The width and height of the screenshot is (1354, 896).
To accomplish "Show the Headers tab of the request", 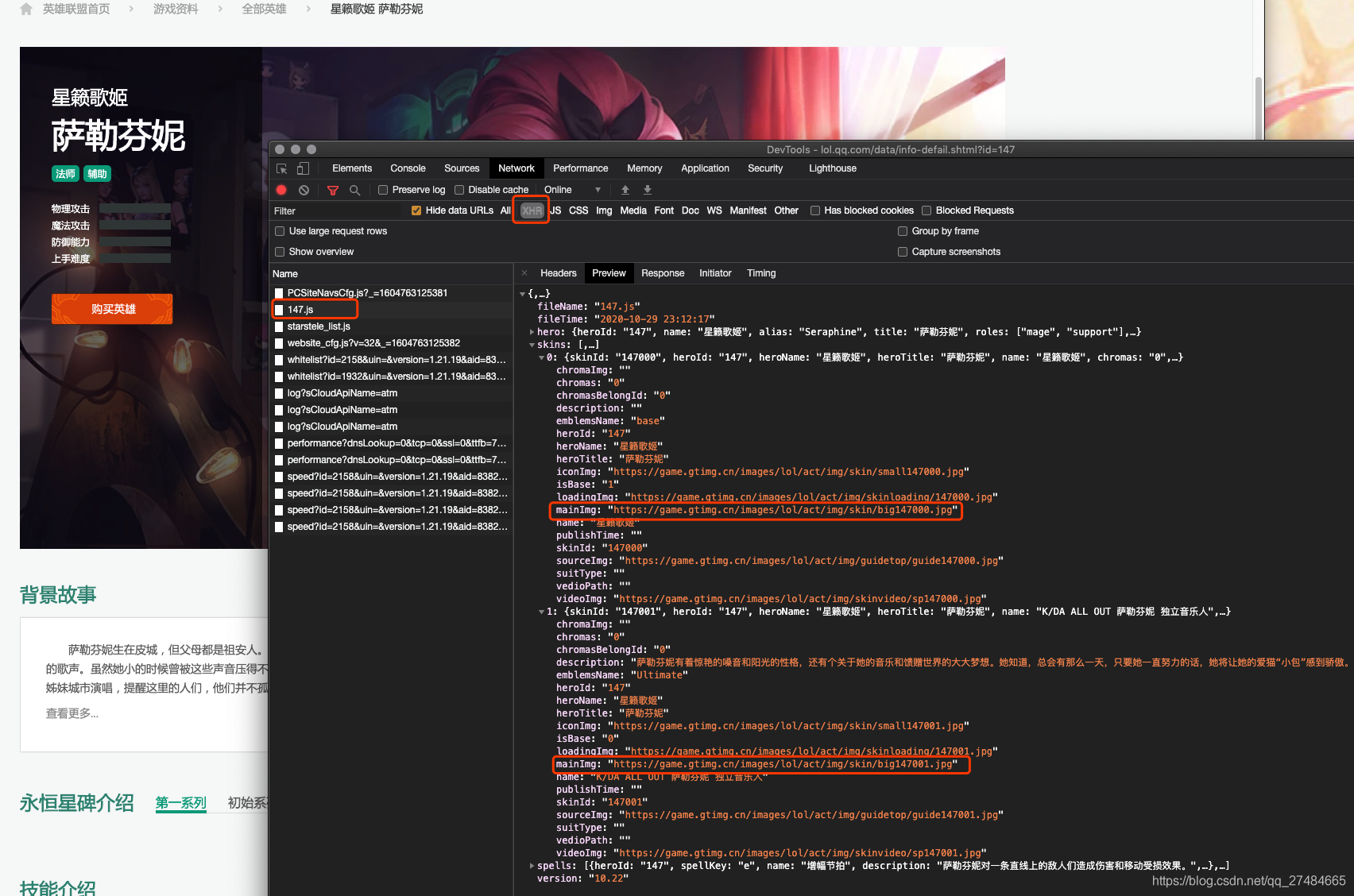I will click(x=559, y=273).
